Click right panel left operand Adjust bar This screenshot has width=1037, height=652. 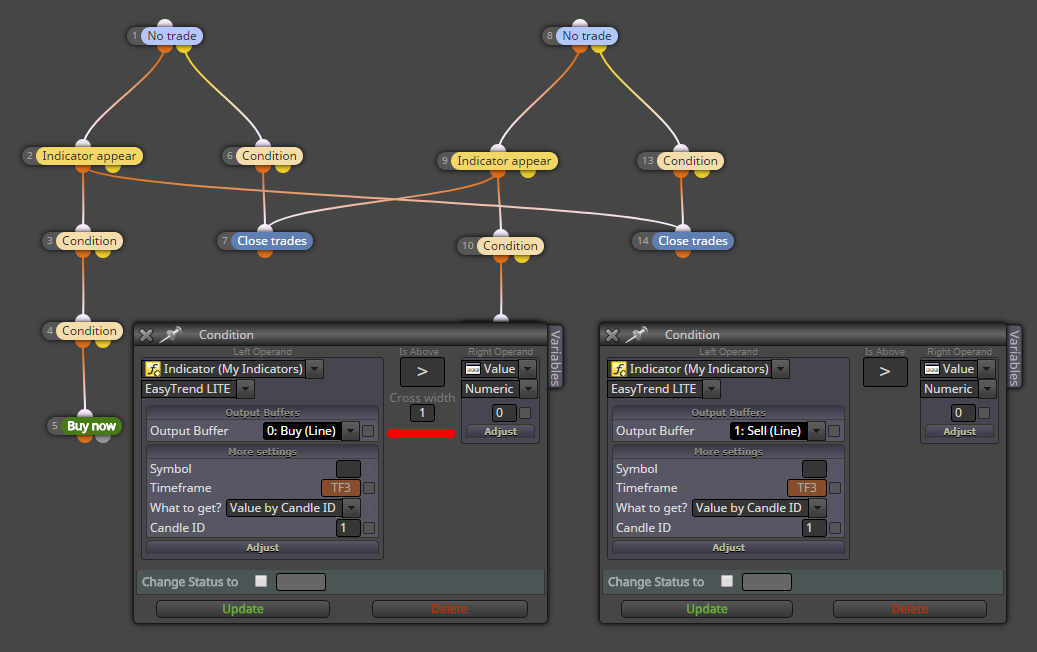[728, 548]
